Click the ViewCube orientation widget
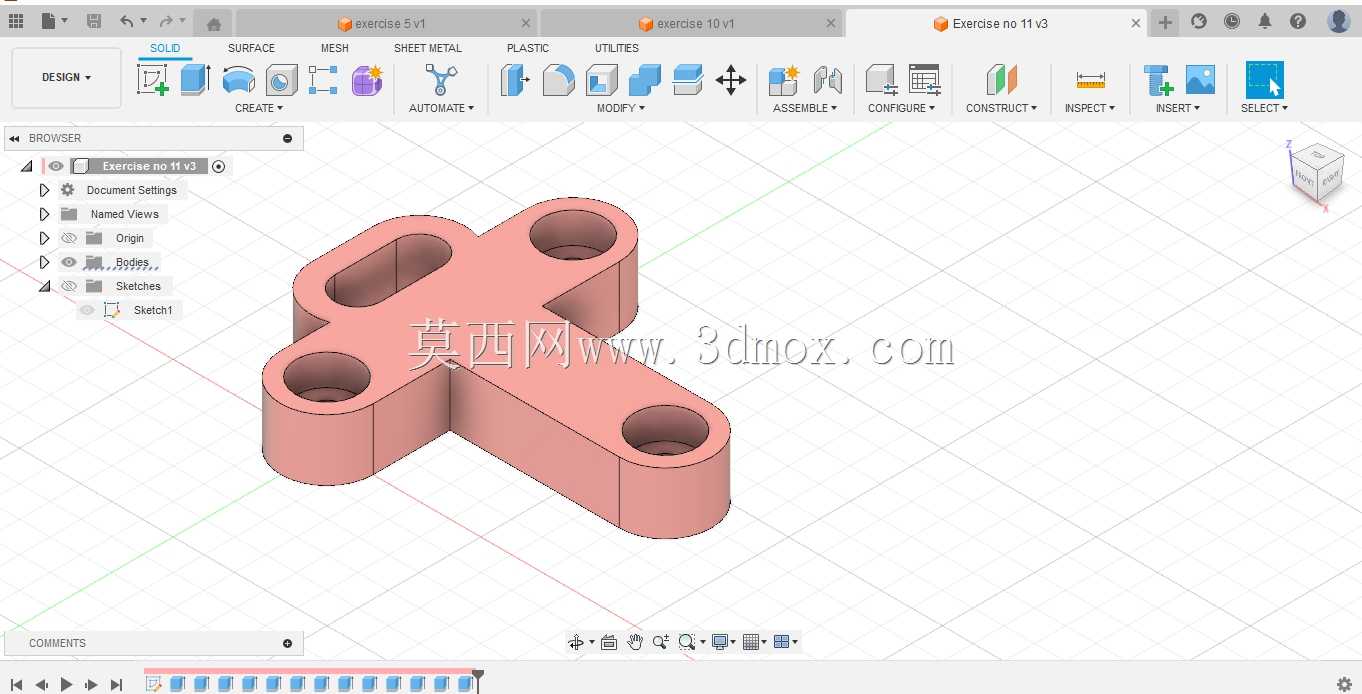1362x694 pixels. pyautogui.click(x=1317, y=176)
